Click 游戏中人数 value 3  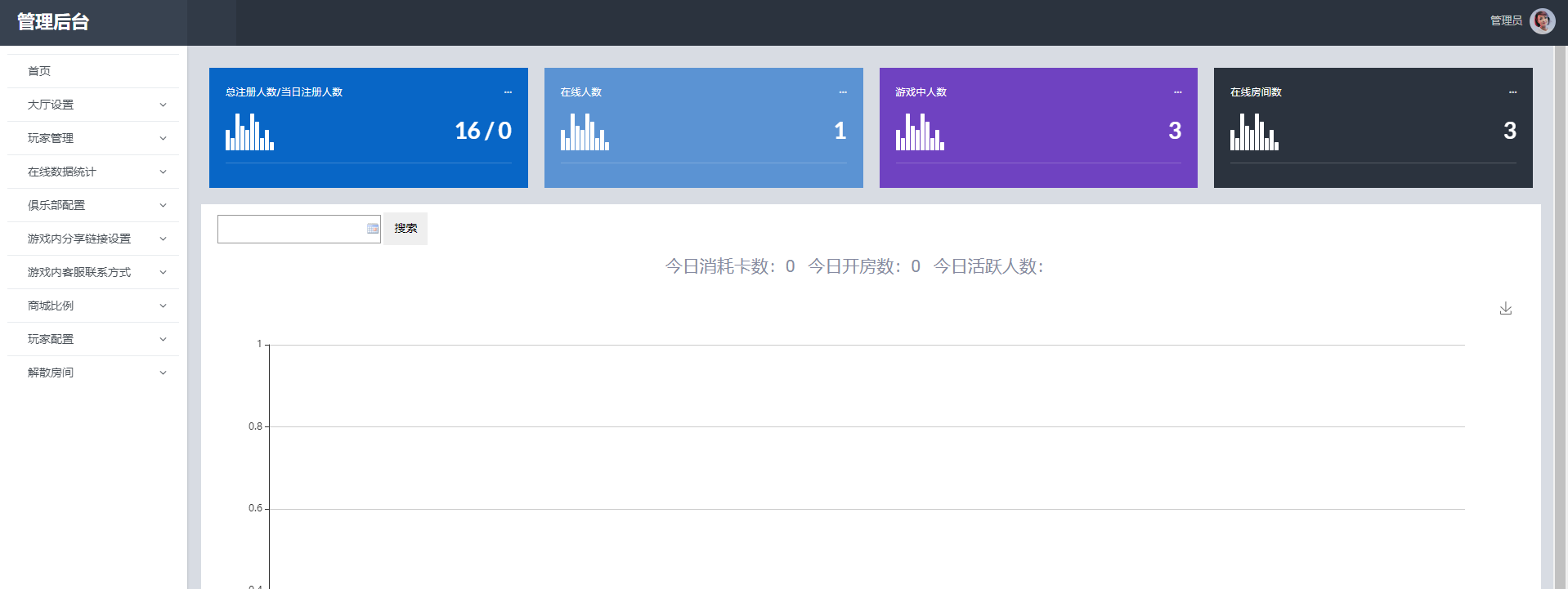1175,131
